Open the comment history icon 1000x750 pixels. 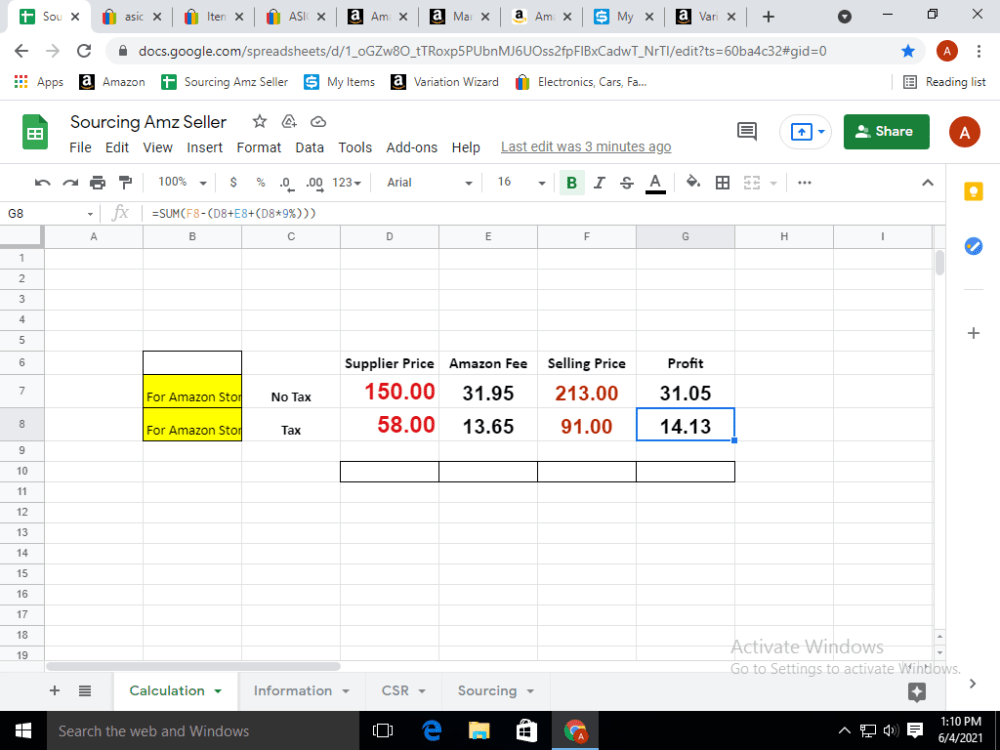[747, 131]
